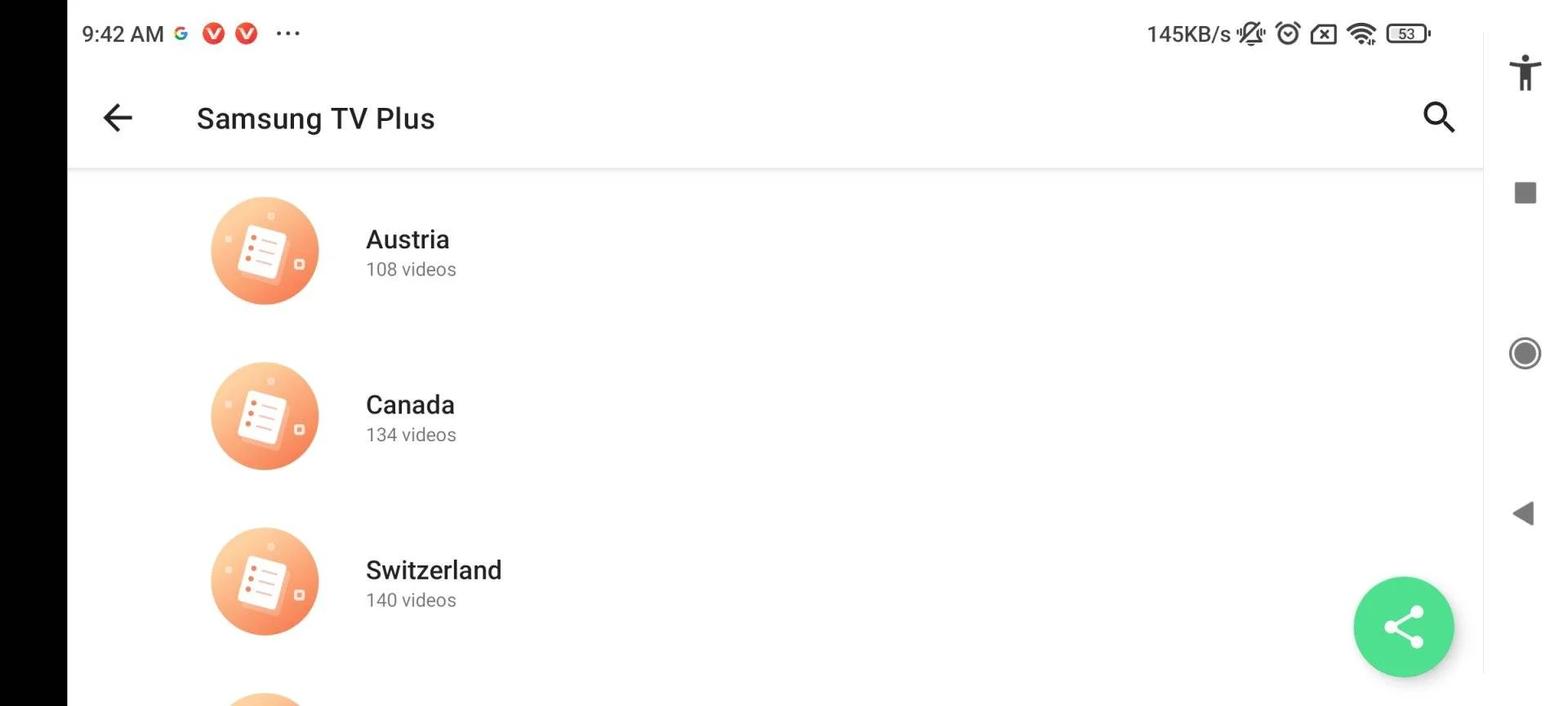This screenshot has height=706, width=1568.
Task: Click the 140 videos subtitle
Action: coord(411,600)
